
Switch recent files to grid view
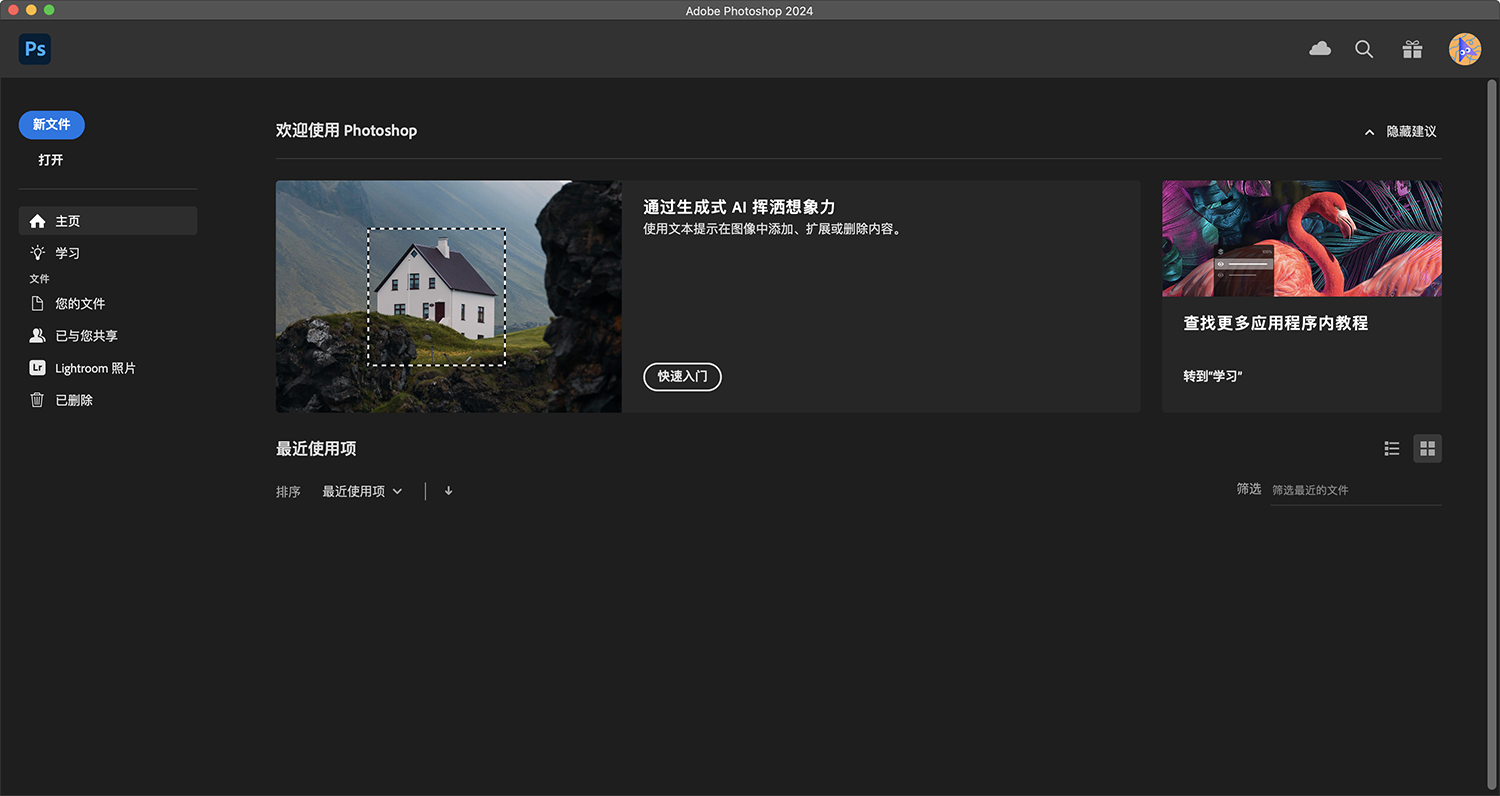pyautogui.click(x=1428, y=448)
